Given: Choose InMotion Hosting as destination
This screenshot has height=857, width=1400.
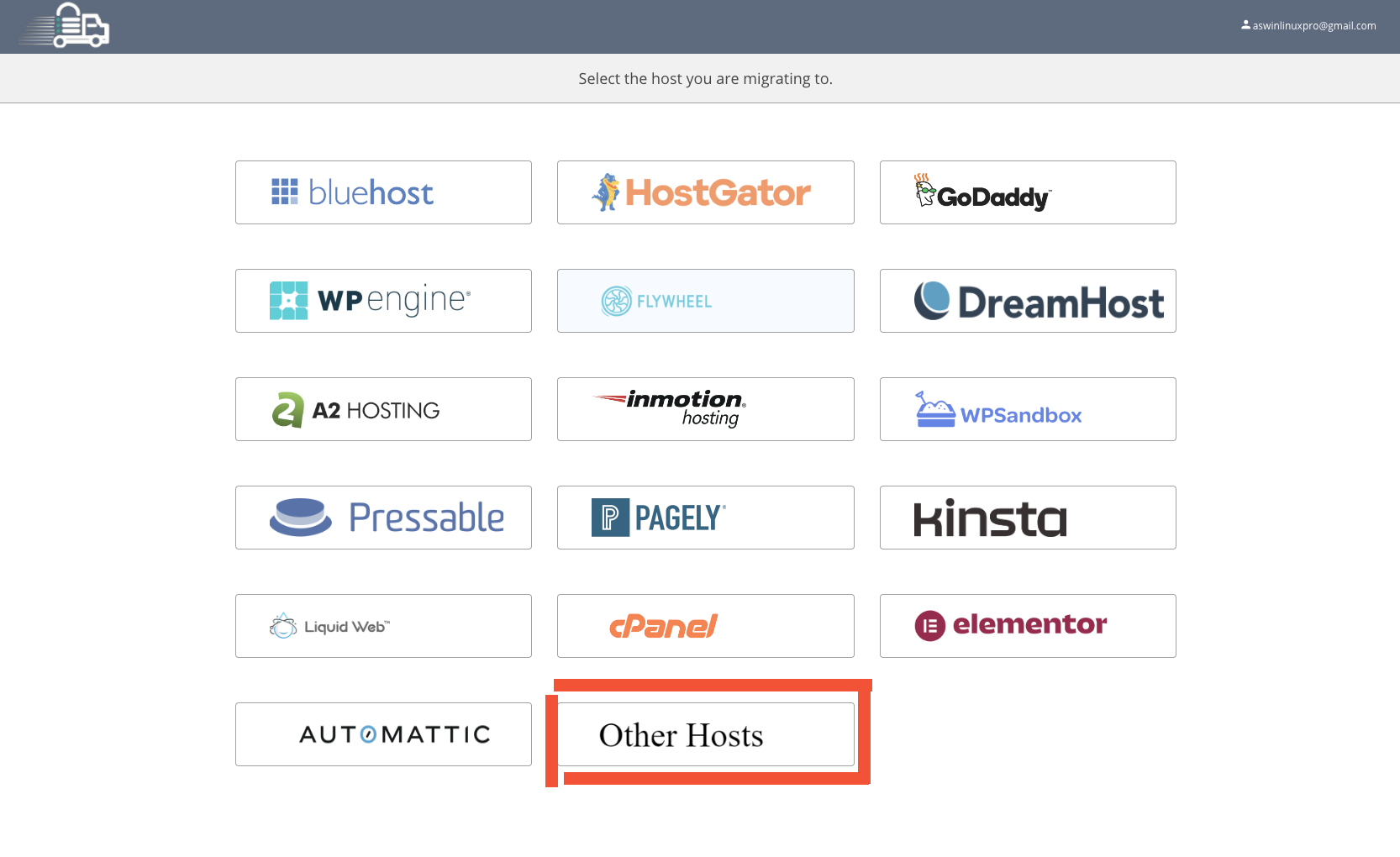Looking at the screenshot, I should pyautogui.click(x=705, y=409).
